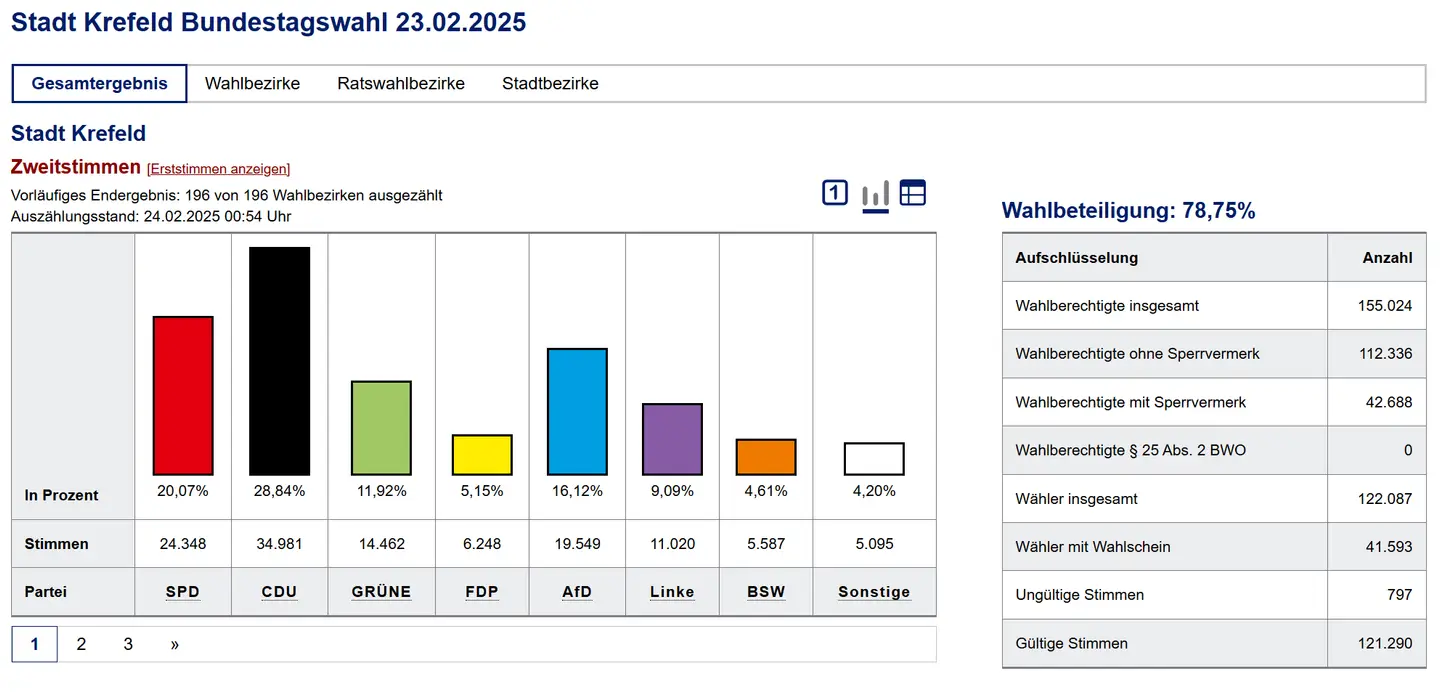
Task: Go to page 3 of results
Action: [128, 644]
